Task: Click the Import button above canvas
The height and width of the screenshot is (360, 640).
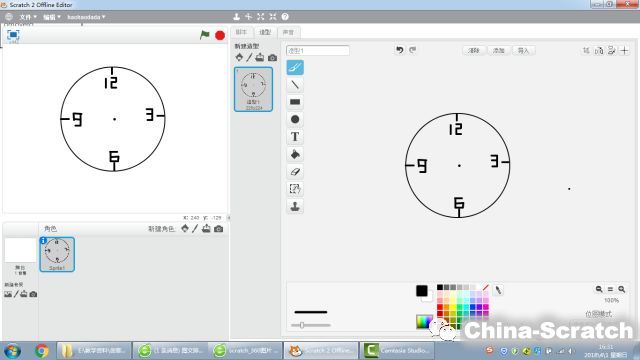Action: click(523, 51)
